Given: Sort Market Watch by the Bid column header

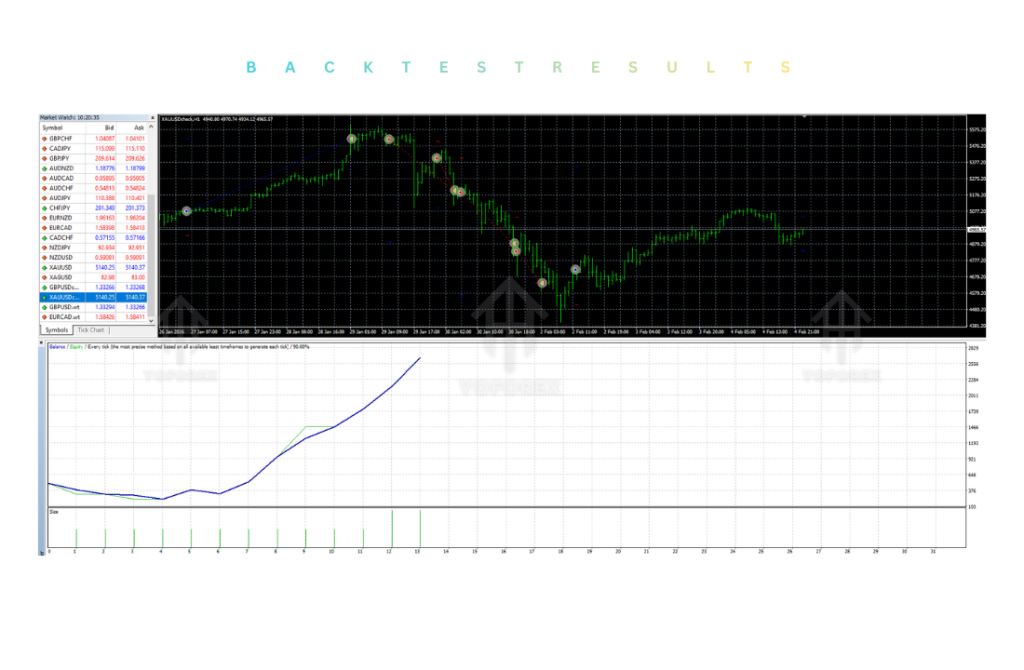Looking at the screenshot, I should coord(110,126).
